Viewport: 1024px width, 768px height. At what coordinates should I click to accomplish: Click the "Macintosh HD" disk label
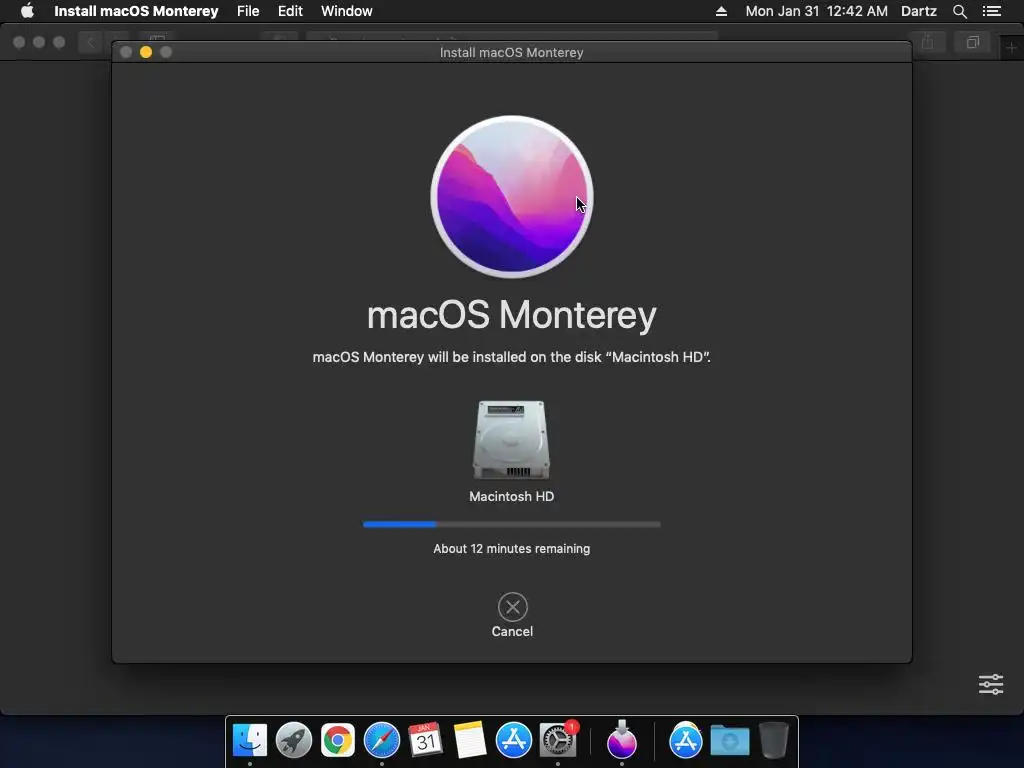[x=511, y=496]
